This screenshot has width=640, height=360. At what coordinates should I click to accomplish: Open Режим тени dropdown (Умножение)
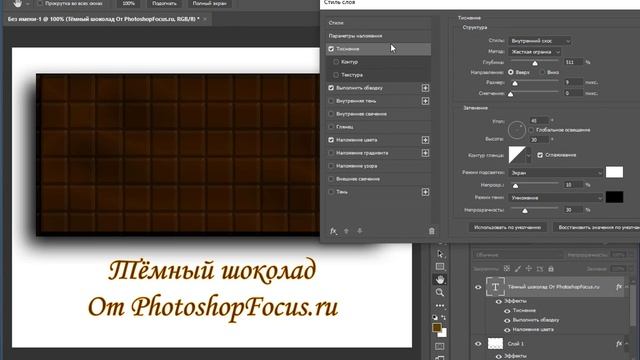(x=556, y=198)
